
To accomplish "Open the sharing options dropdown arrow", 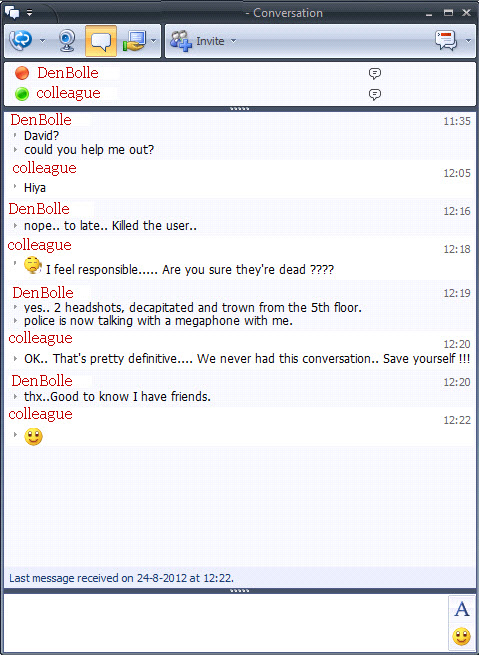I will pos(153,41).
